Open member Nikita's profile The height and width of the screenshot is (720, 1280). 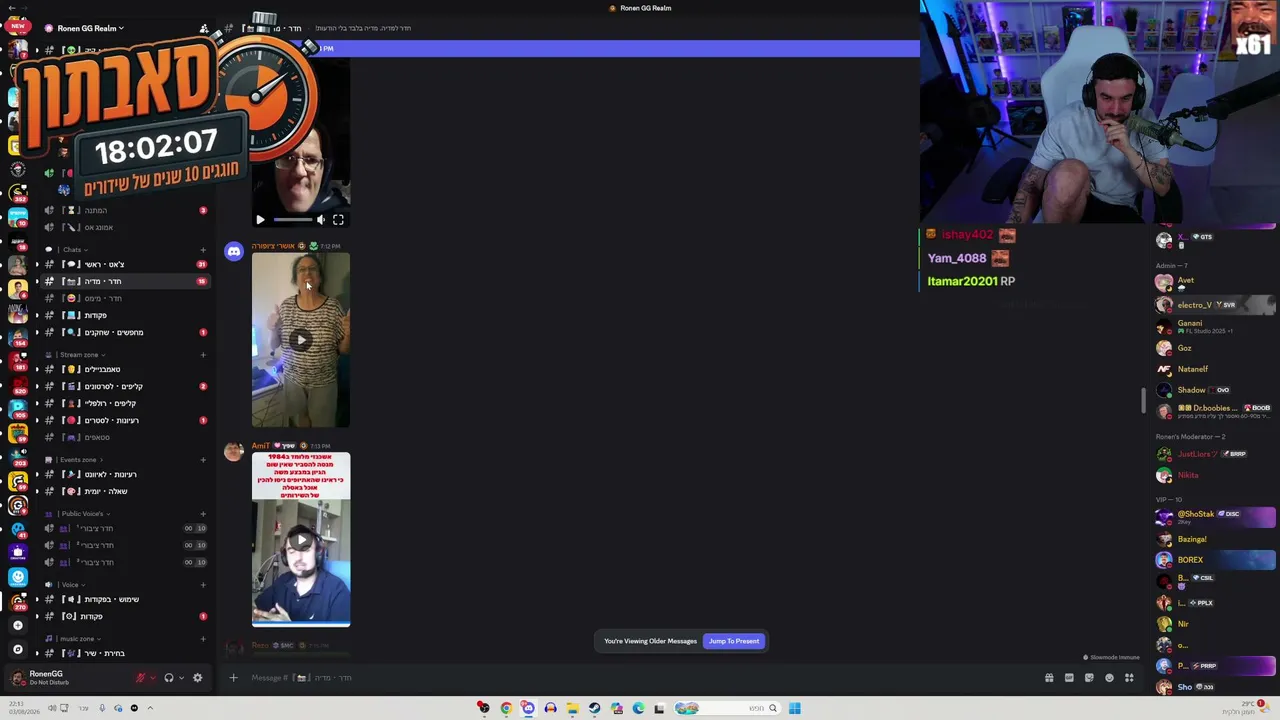pyautogui.click(x=1215, y=475)
